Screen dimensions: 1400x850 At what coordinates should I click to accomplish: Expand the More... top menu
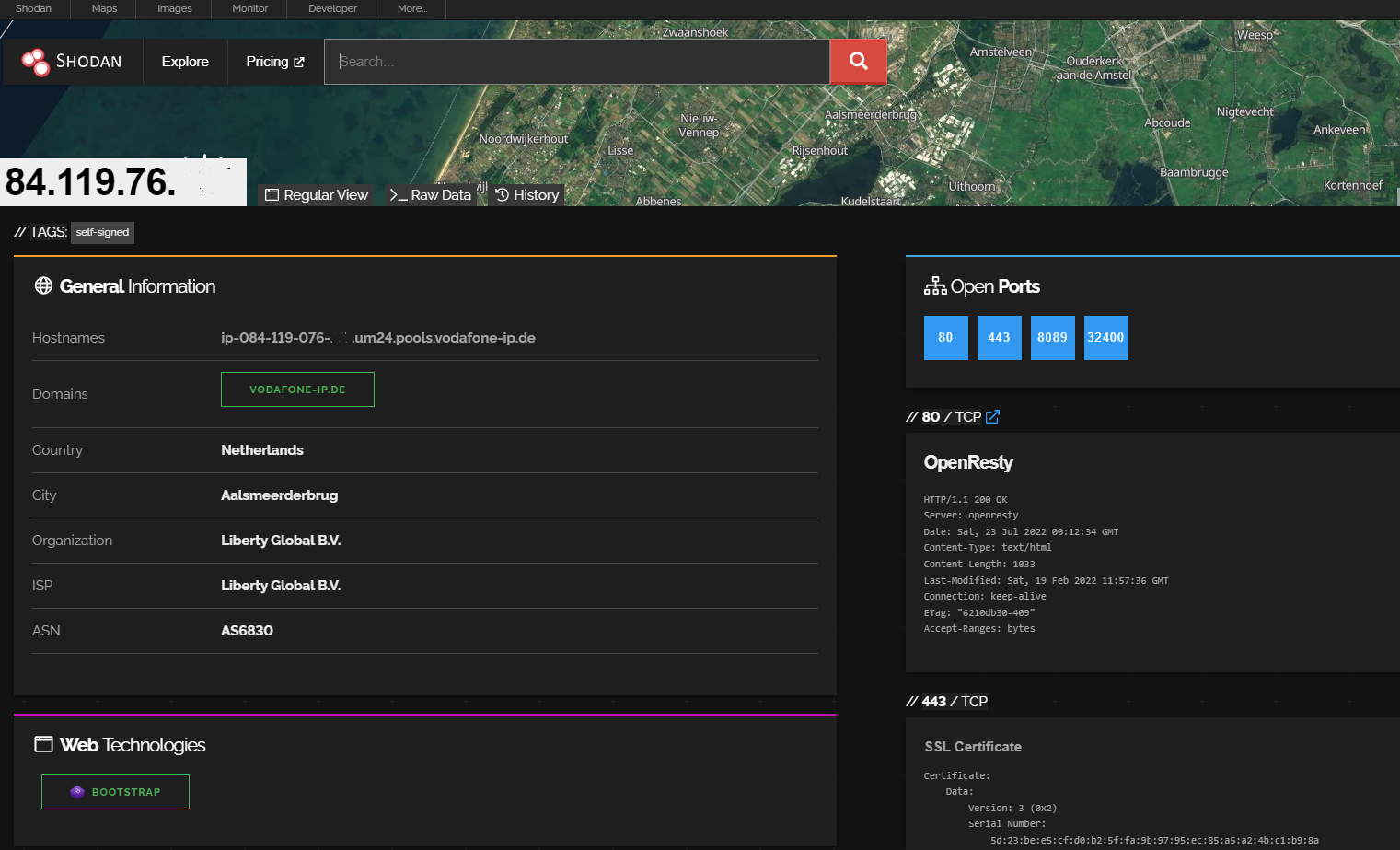tap(411, 8)
